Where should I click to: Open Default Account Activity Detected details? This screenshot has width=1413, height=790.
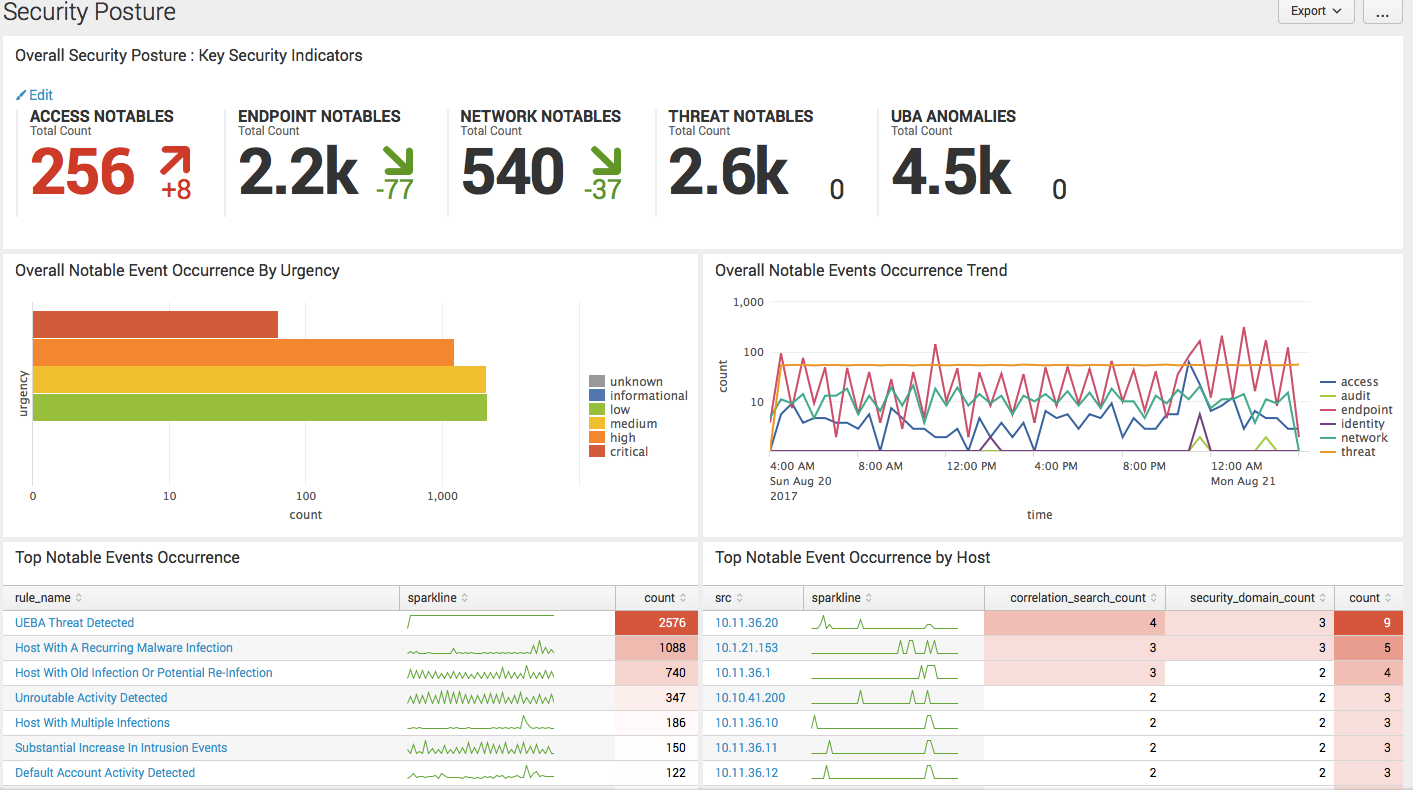pyautogui.click(x=102, y=772)
